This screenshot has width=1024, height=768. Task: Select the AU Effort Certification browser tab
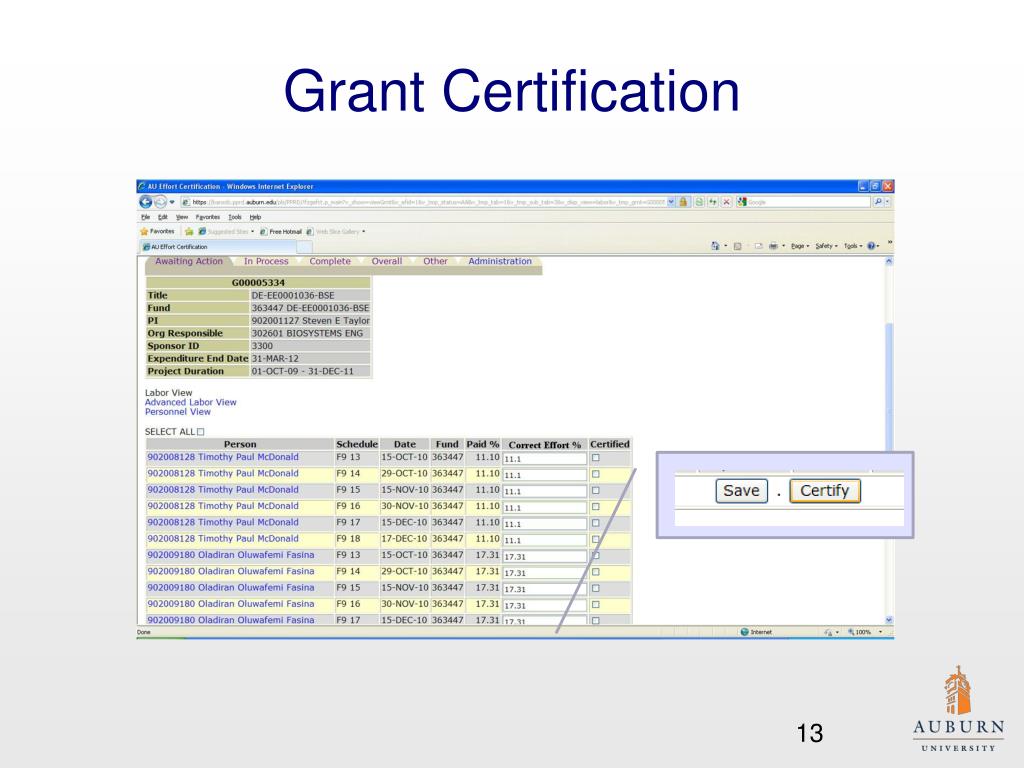(218, 247)
